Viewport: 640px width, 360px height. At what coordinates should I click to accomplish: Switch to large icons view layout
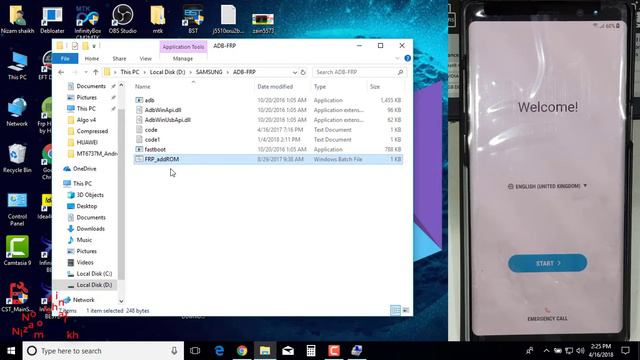pos(406,311)
